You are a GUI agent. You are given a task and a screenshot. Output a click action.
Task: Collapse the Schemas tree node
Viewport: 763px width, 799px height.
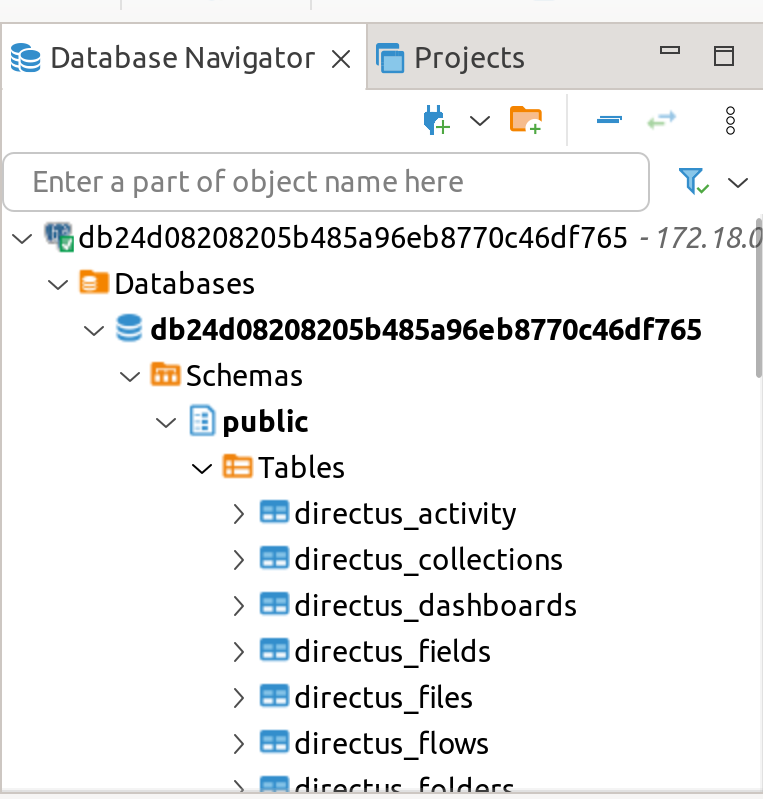tap(129, 376)
